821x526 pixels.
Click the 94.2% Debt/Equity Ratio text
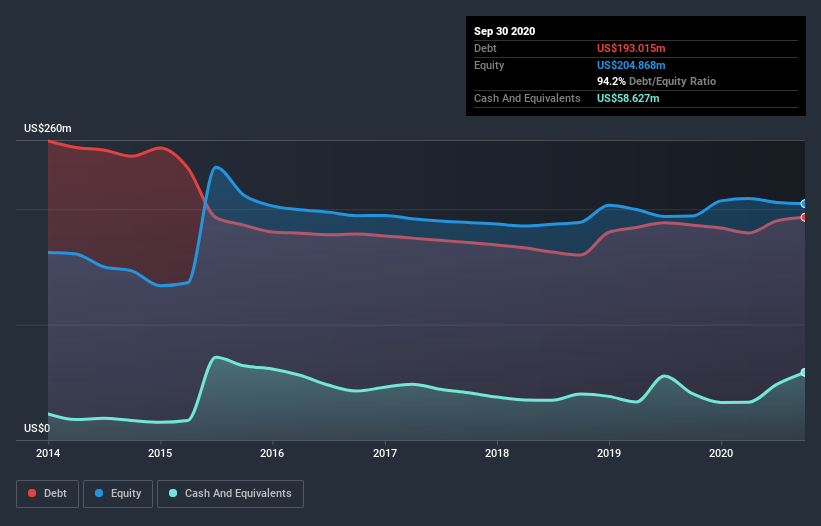coord(657,81)
